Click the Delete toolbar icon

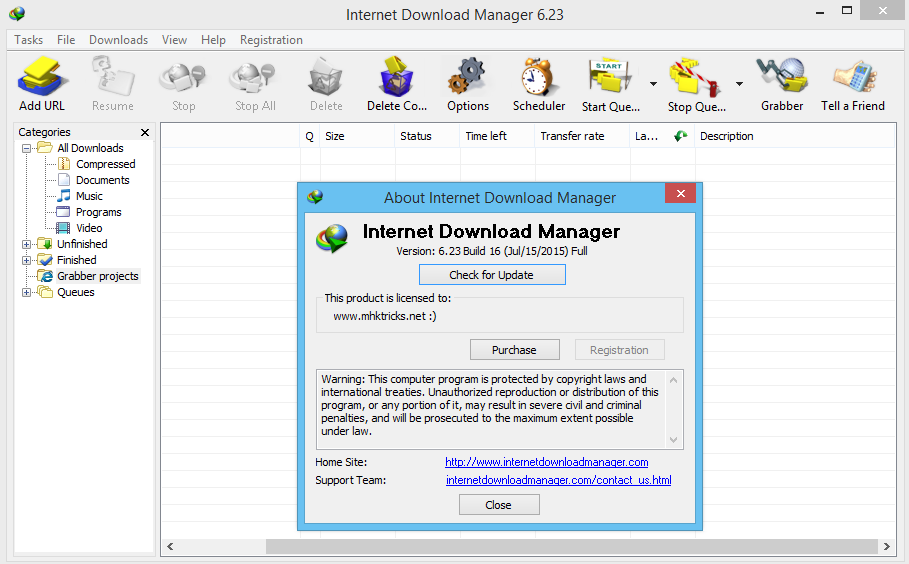(326, 77)
